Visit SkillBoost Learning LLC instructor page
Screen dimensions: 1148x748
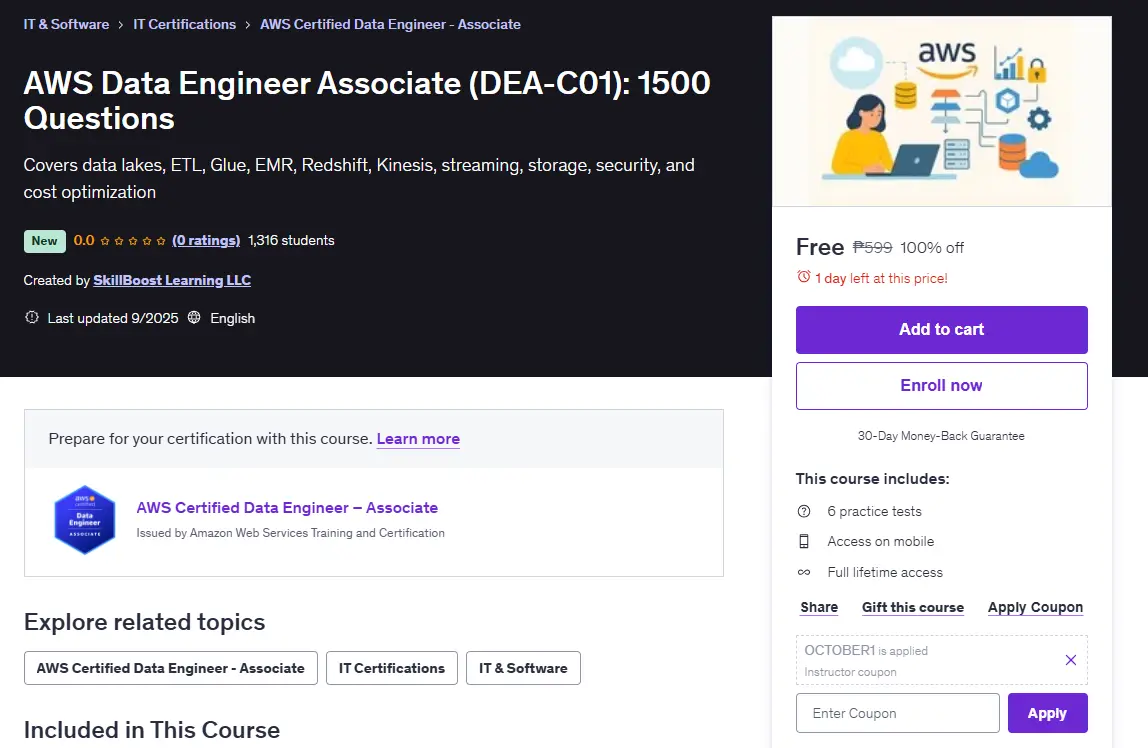tap(172, 280)
